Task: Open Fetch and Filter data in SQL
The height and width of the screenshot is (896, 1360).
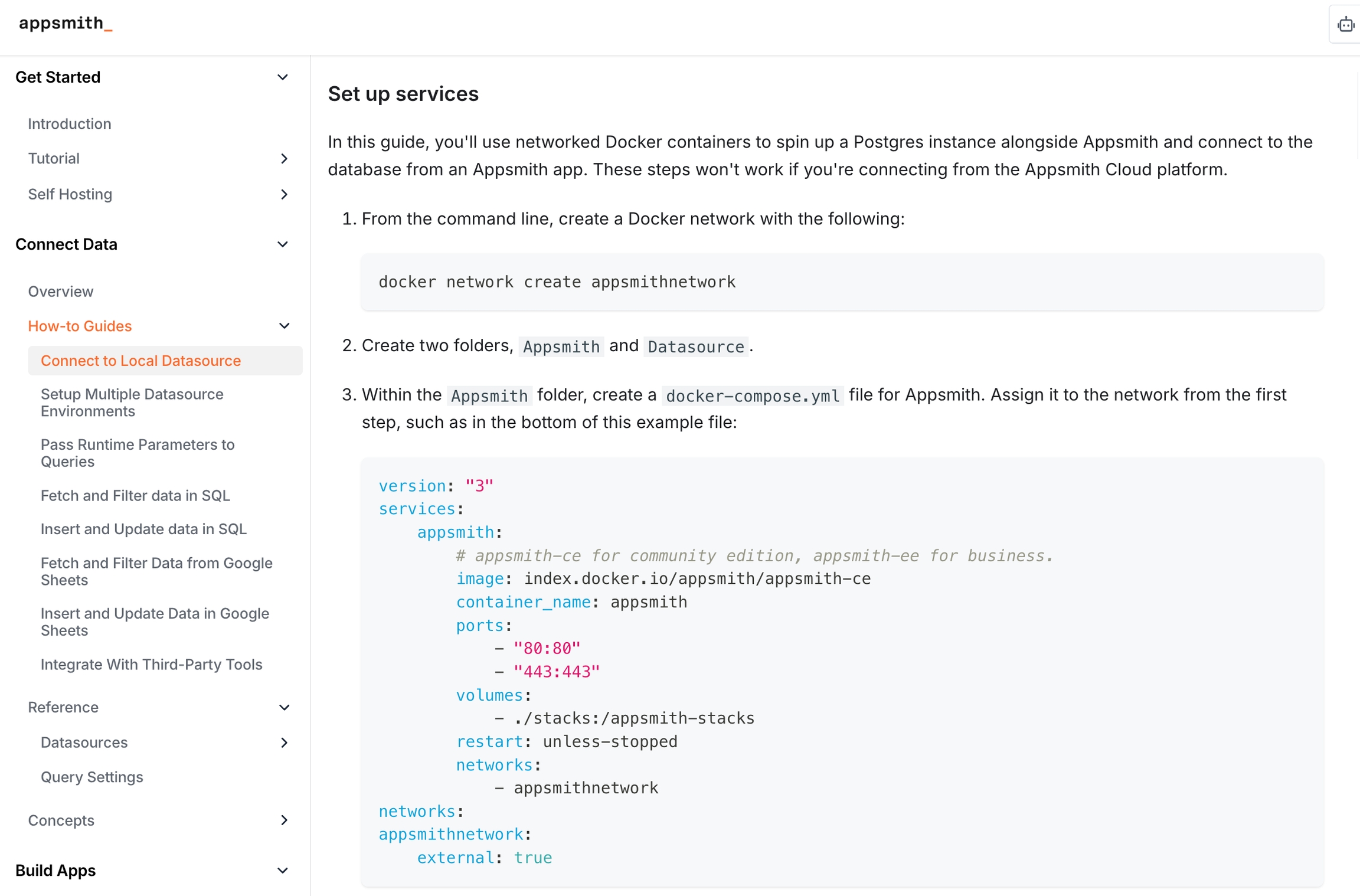Action: 135,496
